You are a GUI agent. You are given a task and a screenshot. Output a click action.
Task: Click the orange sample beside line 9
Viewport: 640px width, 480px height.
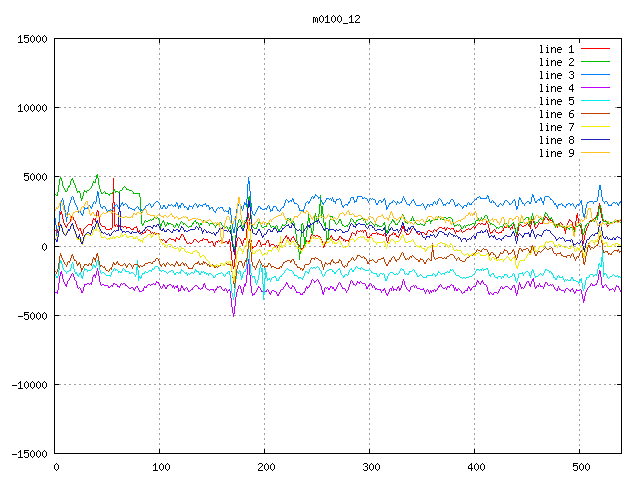pos(596,153)
